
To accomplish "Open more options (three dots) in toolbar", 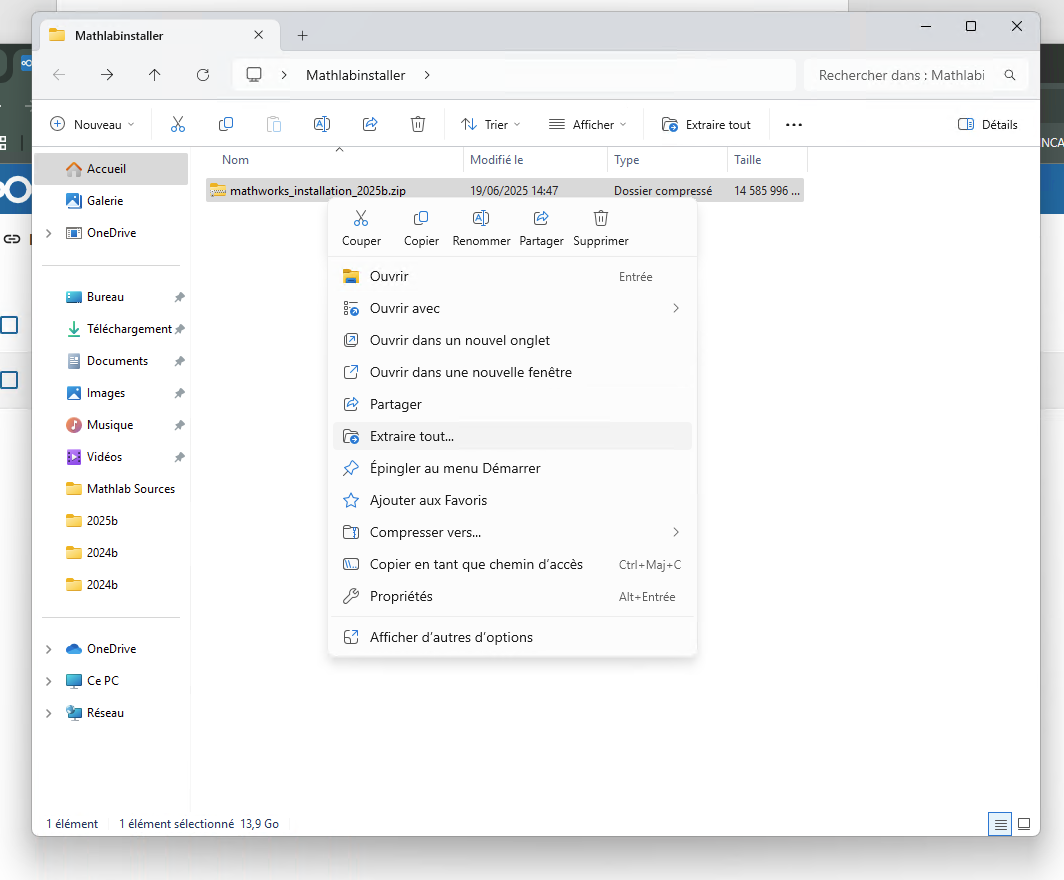I will 794,125.
